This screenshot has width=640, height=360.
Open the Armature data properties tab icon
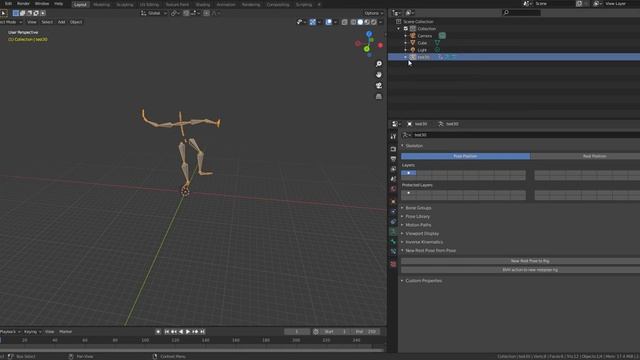coord(393,232)
